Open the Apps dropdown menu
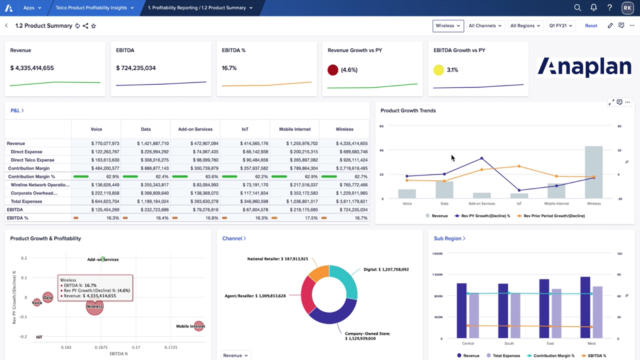This screenshot has width=640, height=360. [x=32, y=8]
